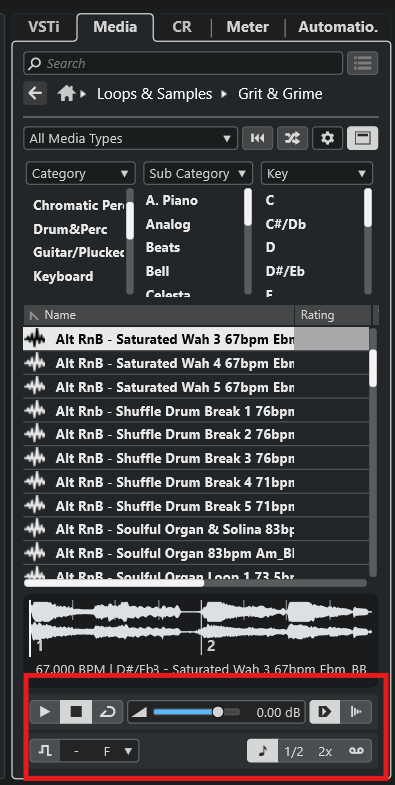Image resolution: width=395 pixels, height=785 pixels.
Task: Click the half-time 1/2 tempo button
Action: pos(294,751)
